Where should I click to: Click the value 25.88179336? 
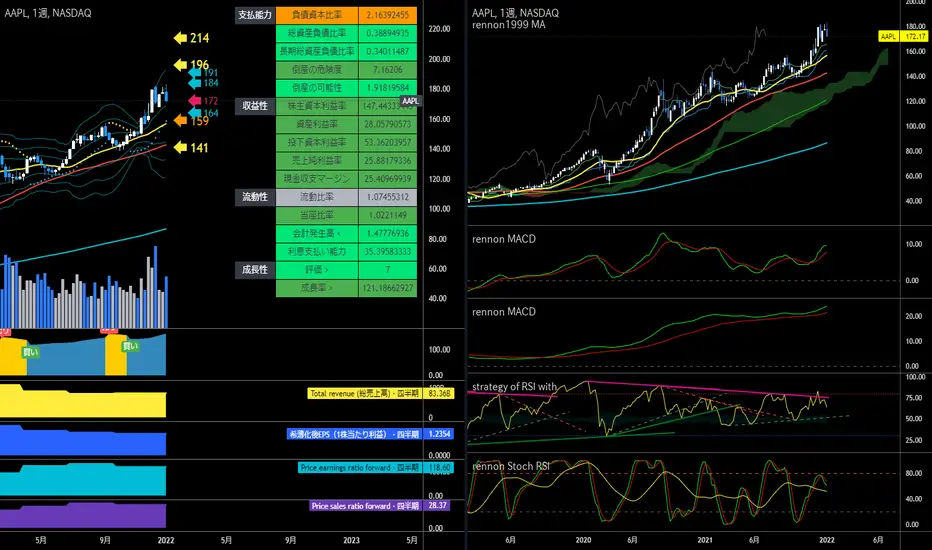(388, 161)
